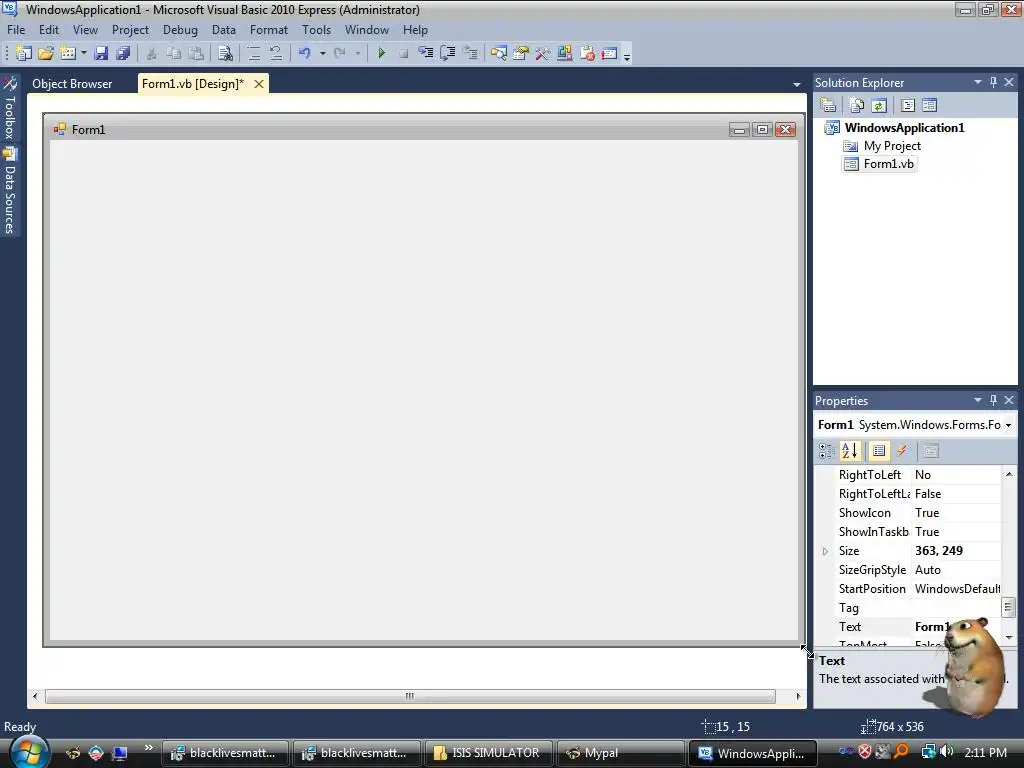The width and height of the screenshot is (1024, 768).
Task: Toggle the Solution Explorer auto-hide pin
Action: (993, 82)
